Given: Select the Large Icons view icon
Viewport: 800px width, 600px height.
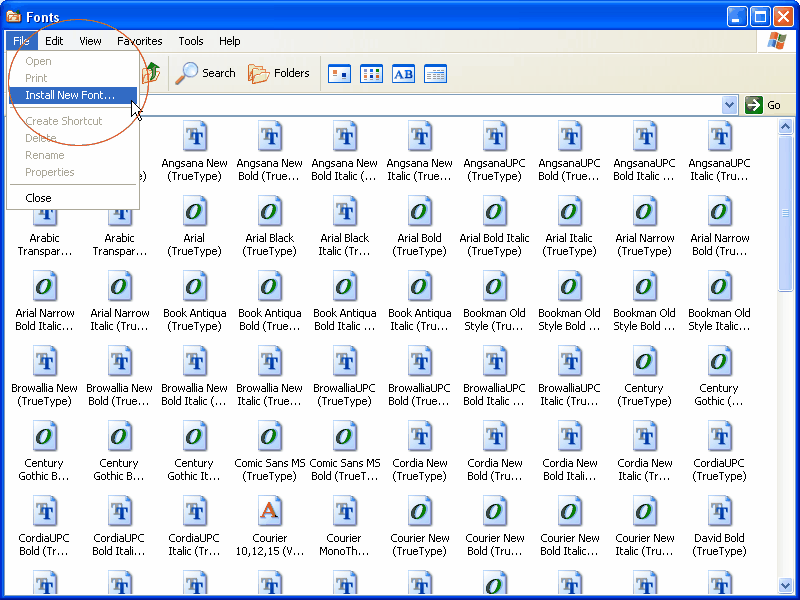Looking at the screenshot, I should (x=339, y=73).
